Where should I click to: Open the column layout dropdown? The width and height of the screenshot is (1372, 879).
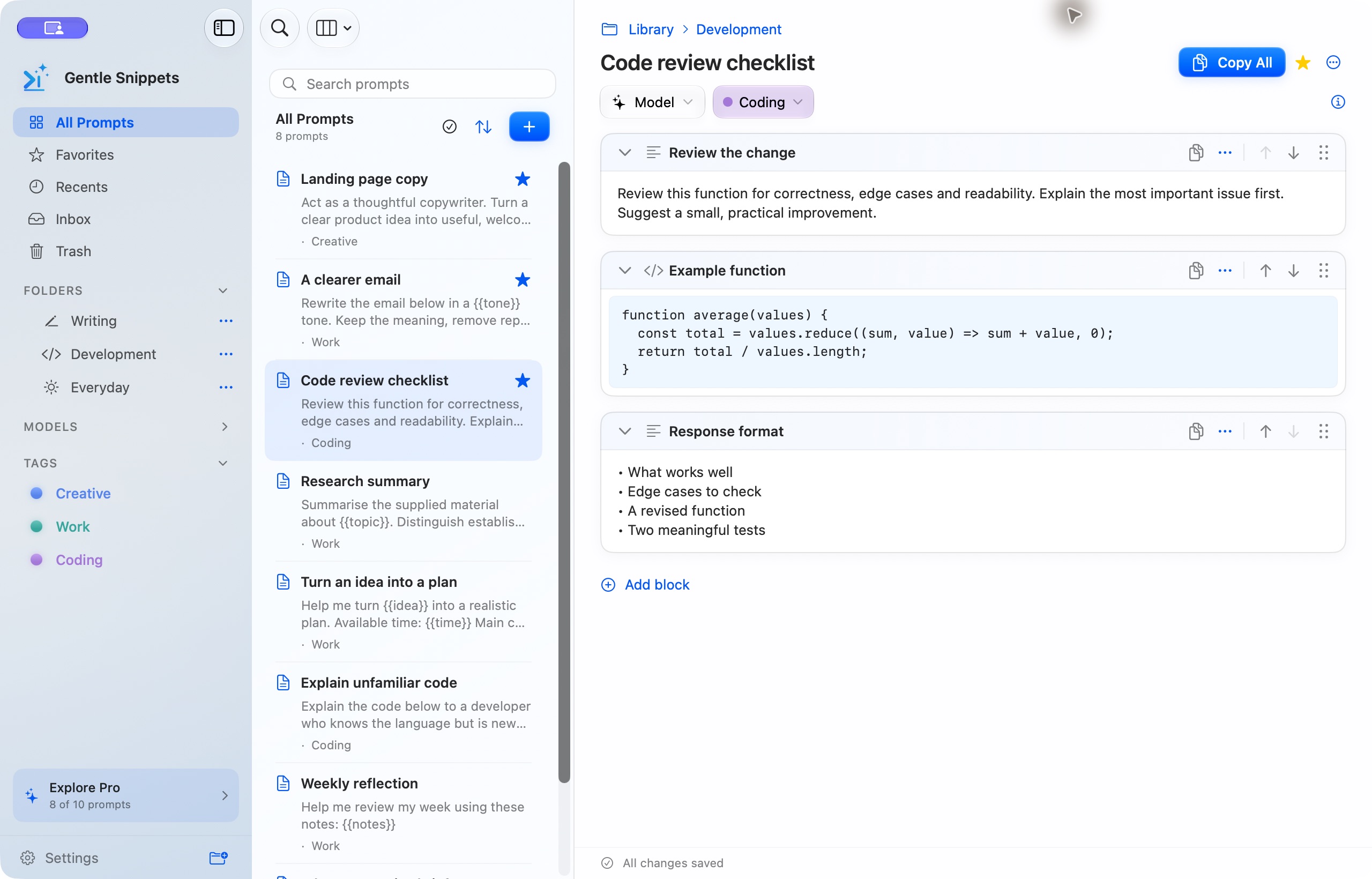[x=333, y=28]
